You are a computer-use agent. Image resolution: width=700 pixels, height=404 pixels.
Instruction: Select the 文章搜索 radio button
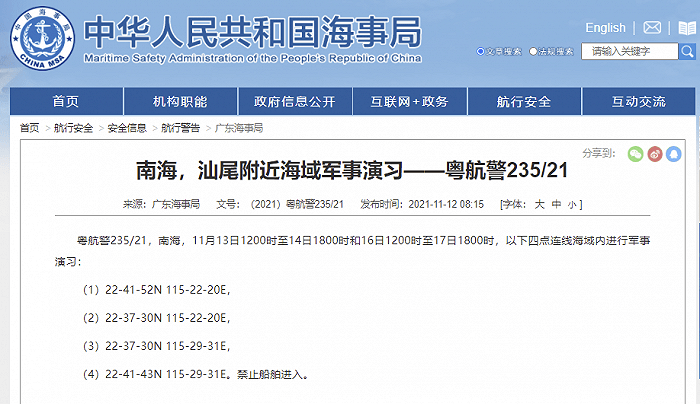point(482,50)
